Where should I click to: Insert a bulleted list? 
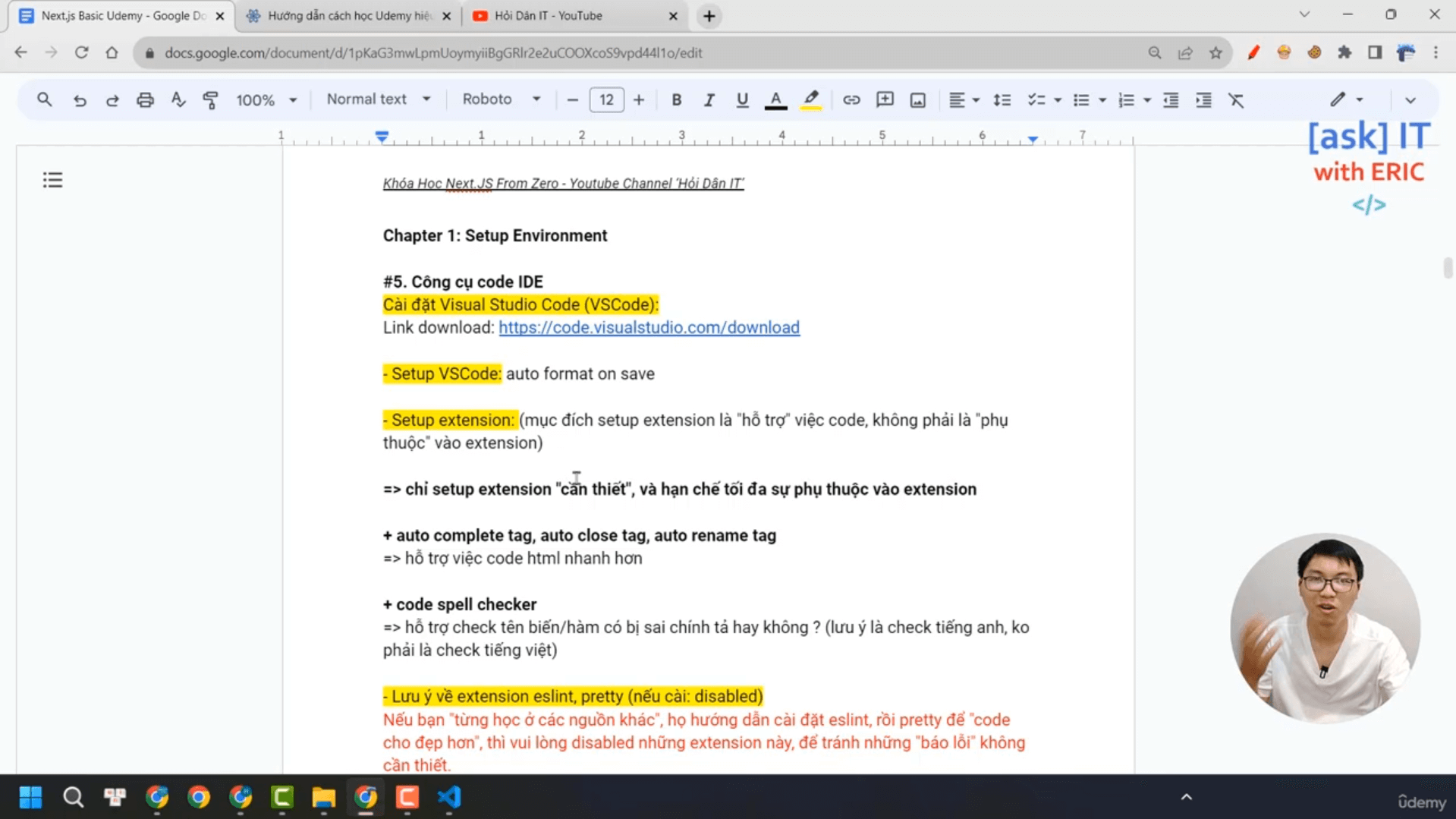[x=1081, y=99]
